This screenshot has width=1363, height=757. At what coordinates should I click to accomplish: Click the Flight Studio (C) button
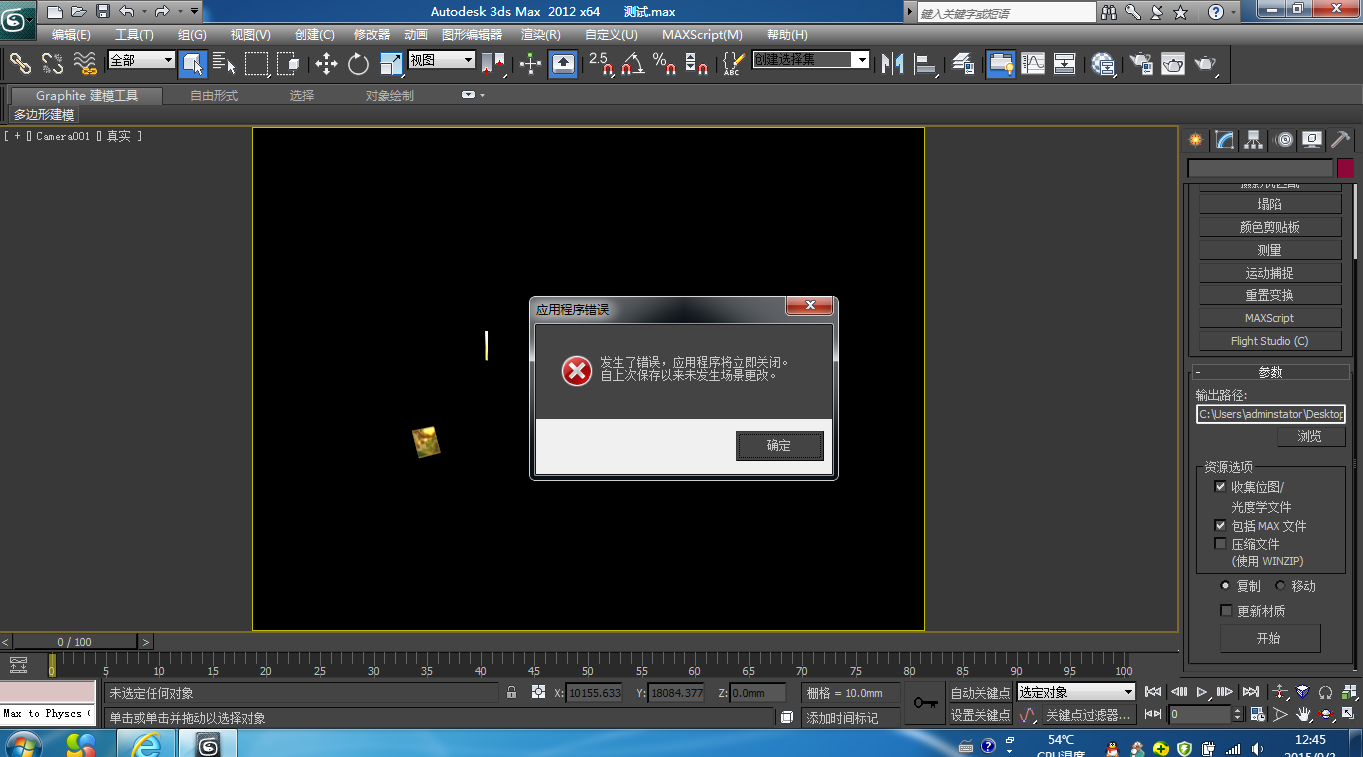1269,341
